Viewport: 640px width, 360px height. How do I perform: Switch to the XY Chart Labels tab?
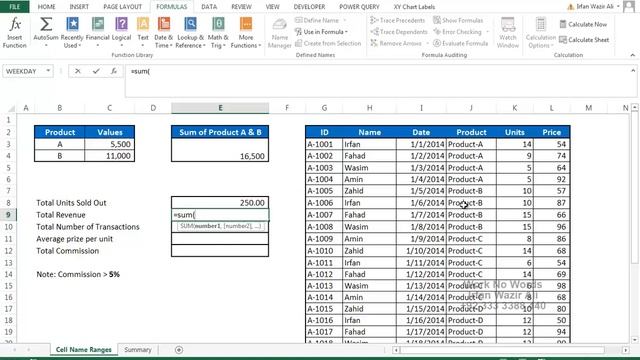click(x=414, y=7)
